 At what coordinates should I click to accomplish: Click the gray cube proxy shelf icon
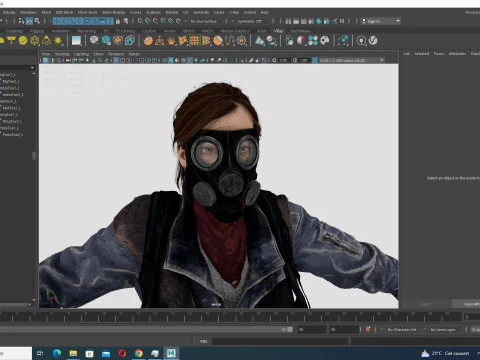click(94, 41)
